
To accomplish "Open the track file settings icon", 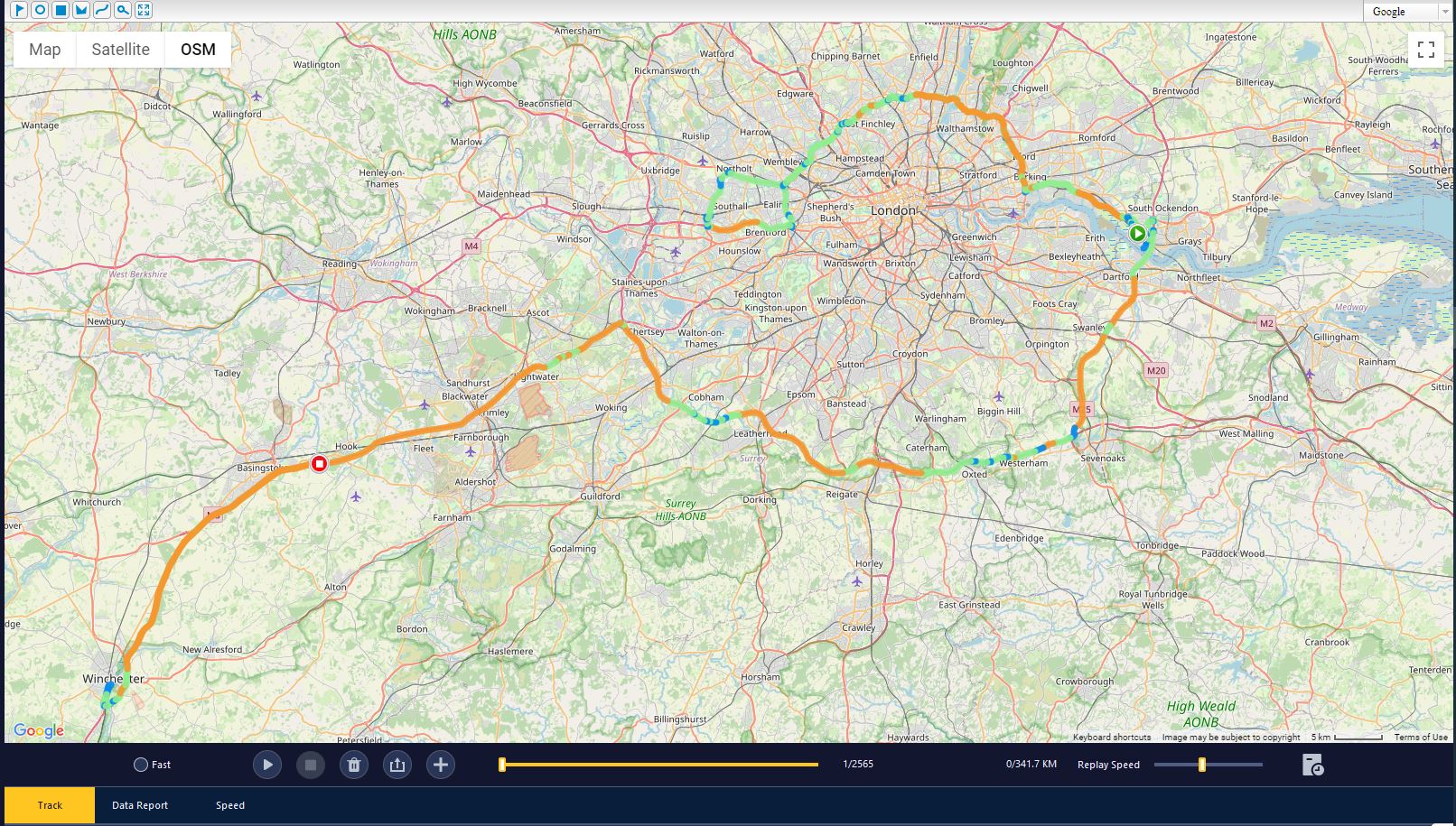I will pyautogui.click(x=1312, y=766).
